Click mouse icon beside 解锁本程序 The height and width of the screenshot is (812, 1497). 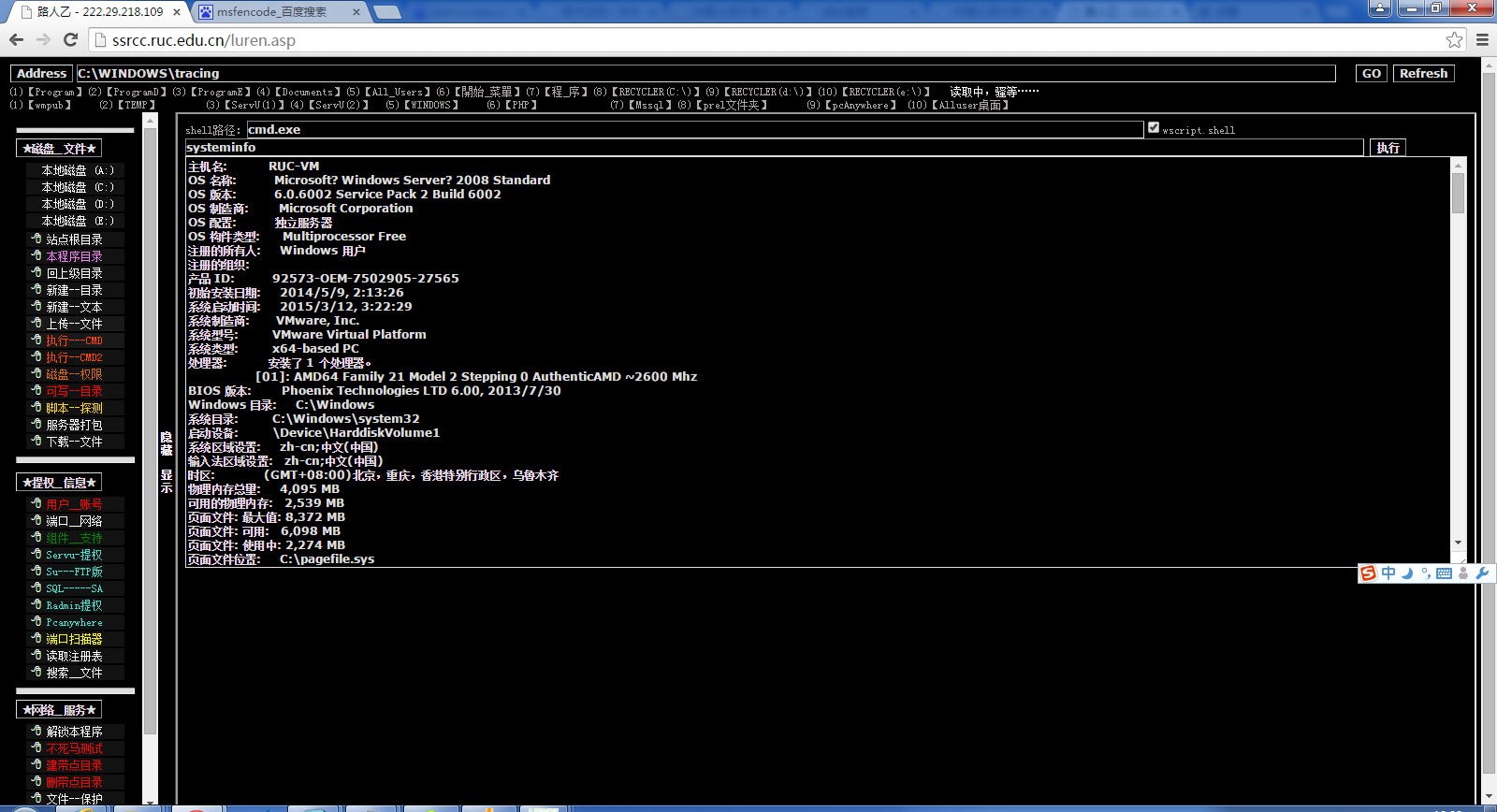(36, 732)
